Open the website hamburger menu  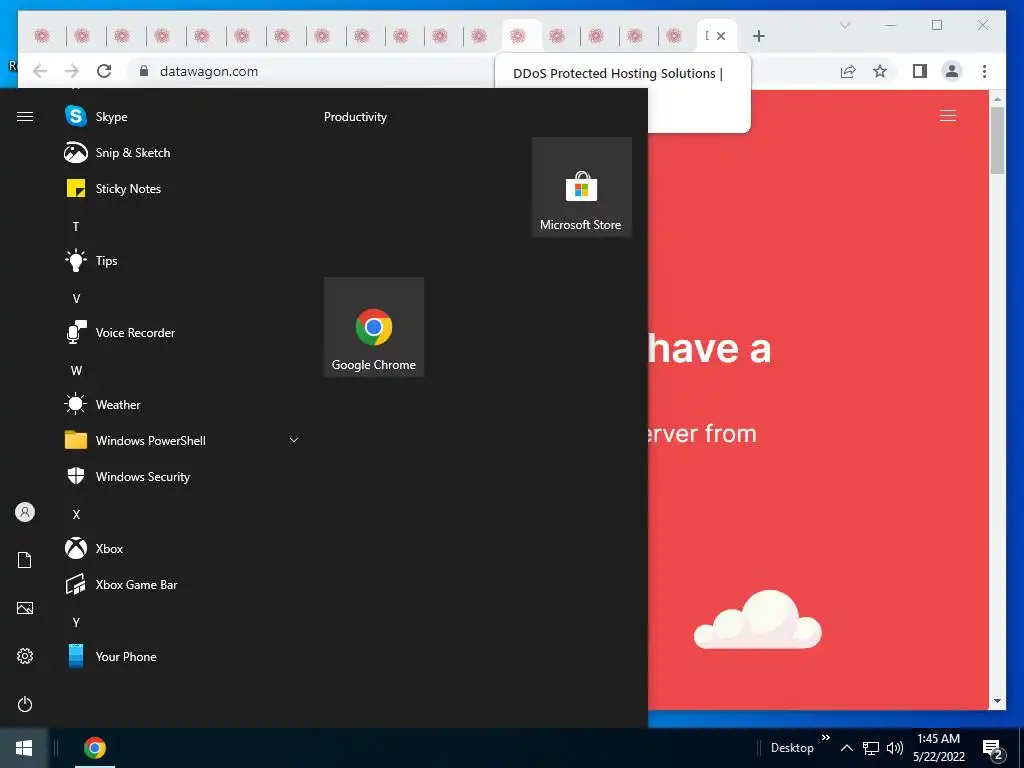[x=948, y=116]
